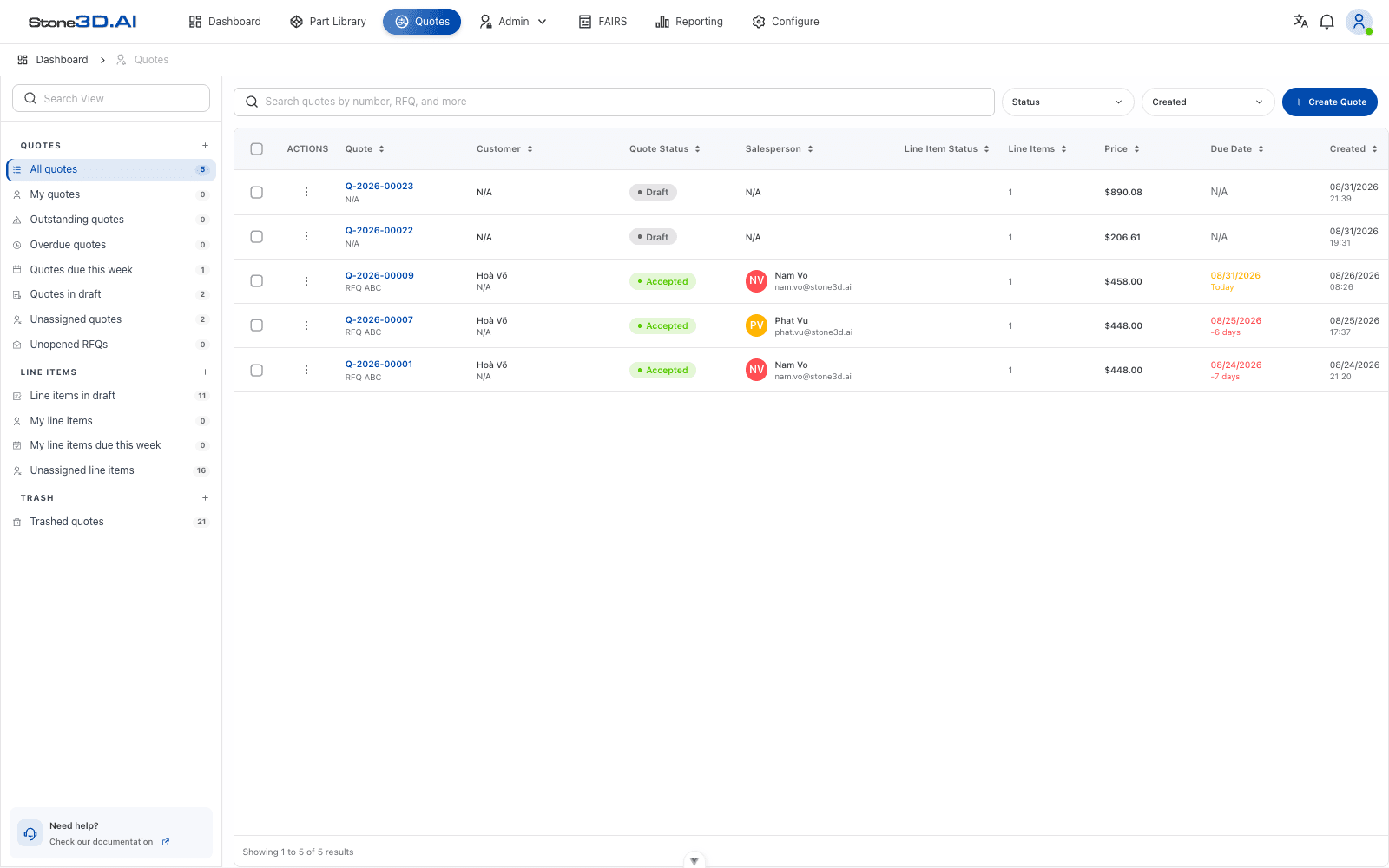
Task: Expand the bottom panel arrow
Action: 694,861
